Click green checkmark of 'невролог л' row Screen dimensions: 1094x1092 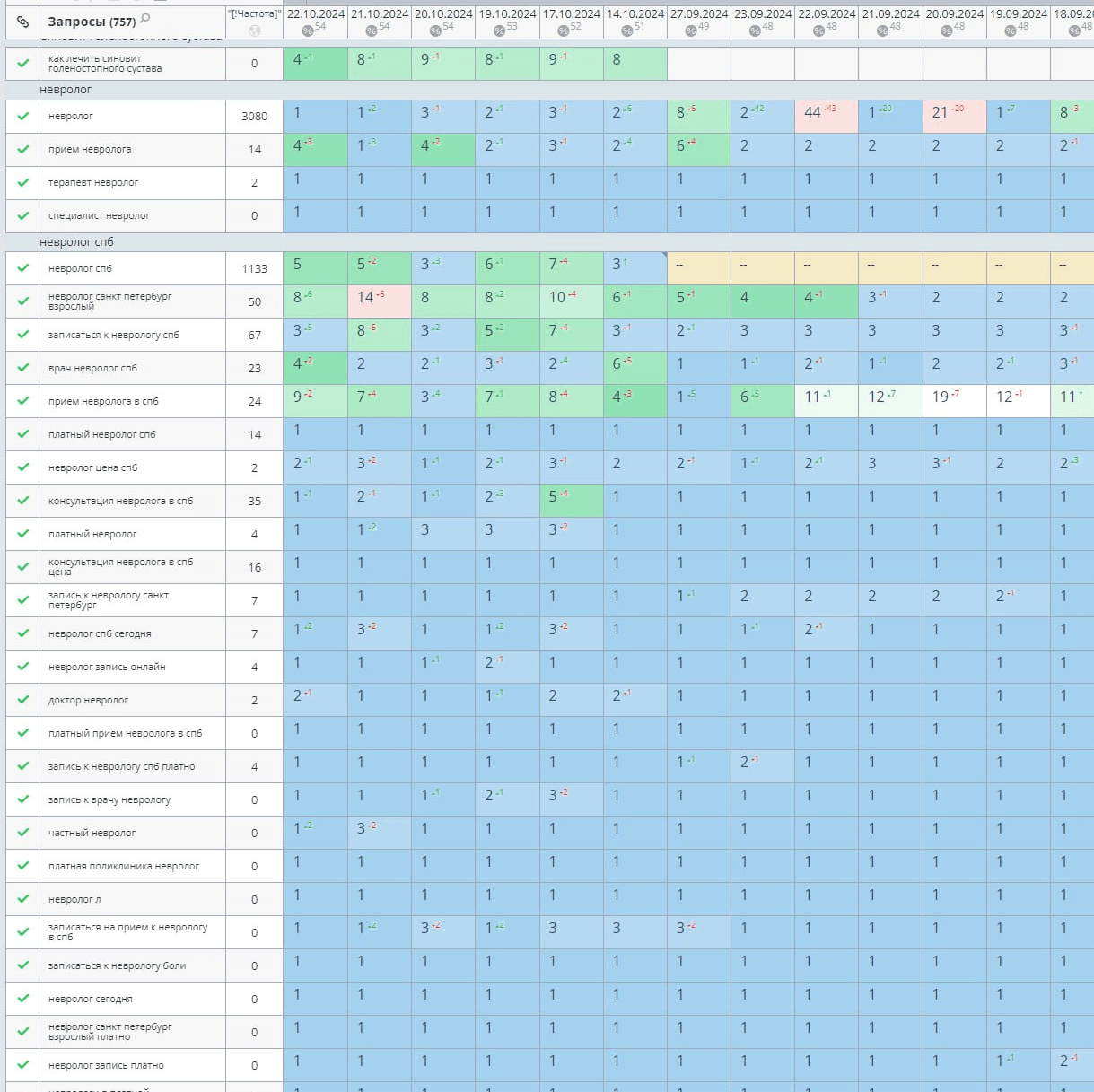click(23, 899)
